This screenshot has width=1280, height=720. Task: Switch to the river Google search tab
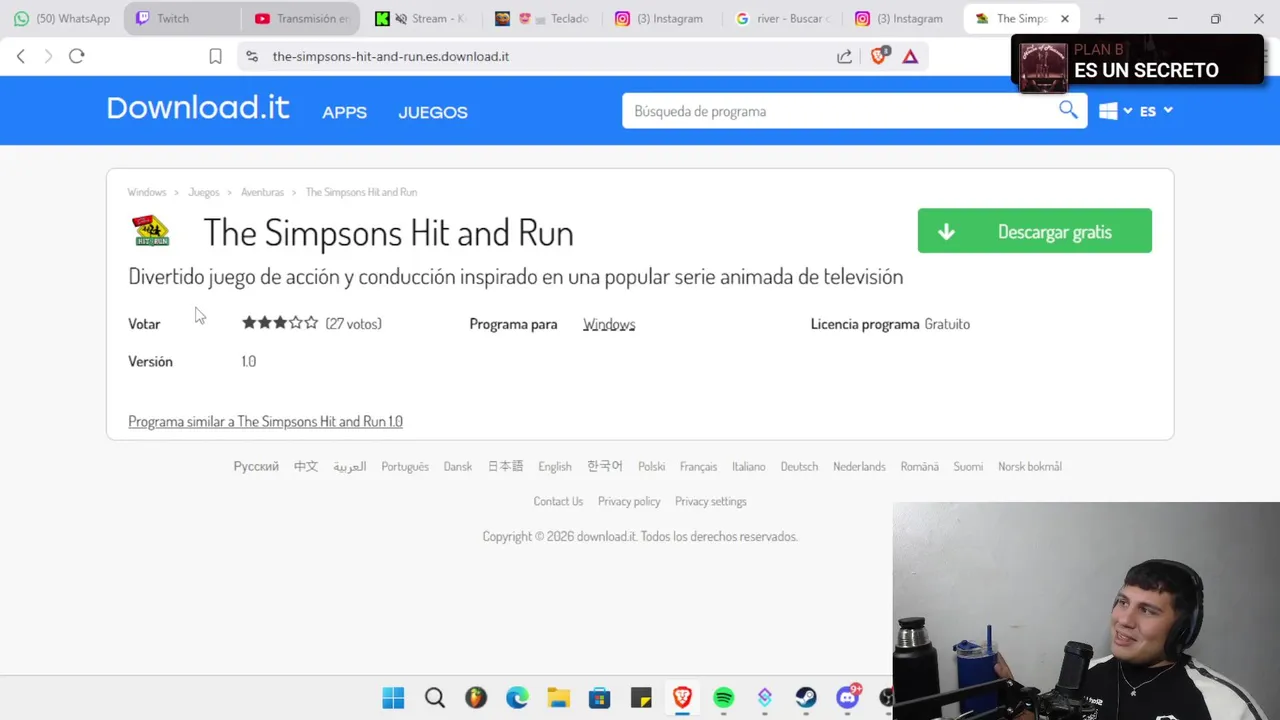tap(782, 18)
